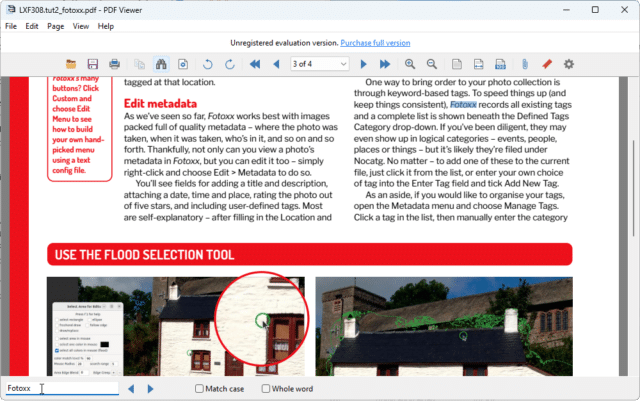Toggle the binoculars find tool

tap(161, 64)
